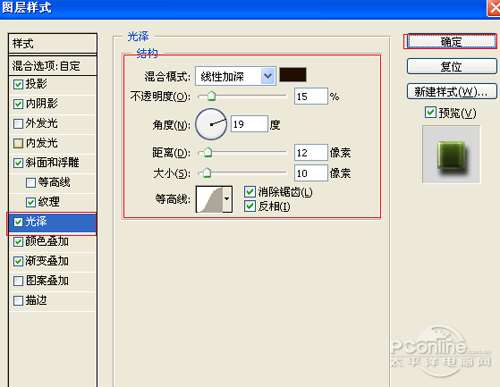Select the 斜面和浮雕 row label
500x387 pixels.
pyautogui.click(x=52, y=162)
